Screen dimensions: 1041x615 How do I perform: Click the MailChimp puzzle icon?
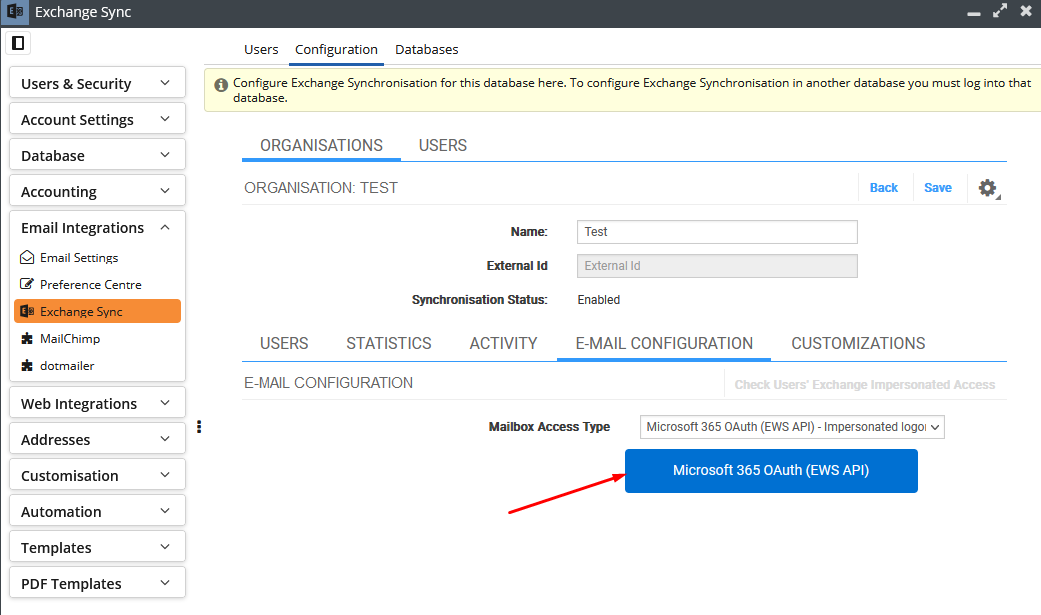(27, 339)
